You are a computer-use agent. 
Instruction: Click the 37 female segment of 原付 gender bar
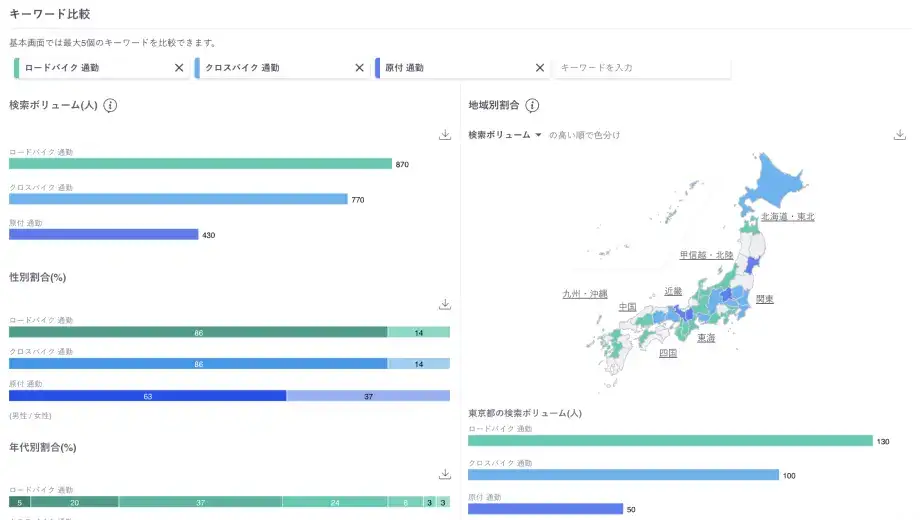(x=368, y=396)
